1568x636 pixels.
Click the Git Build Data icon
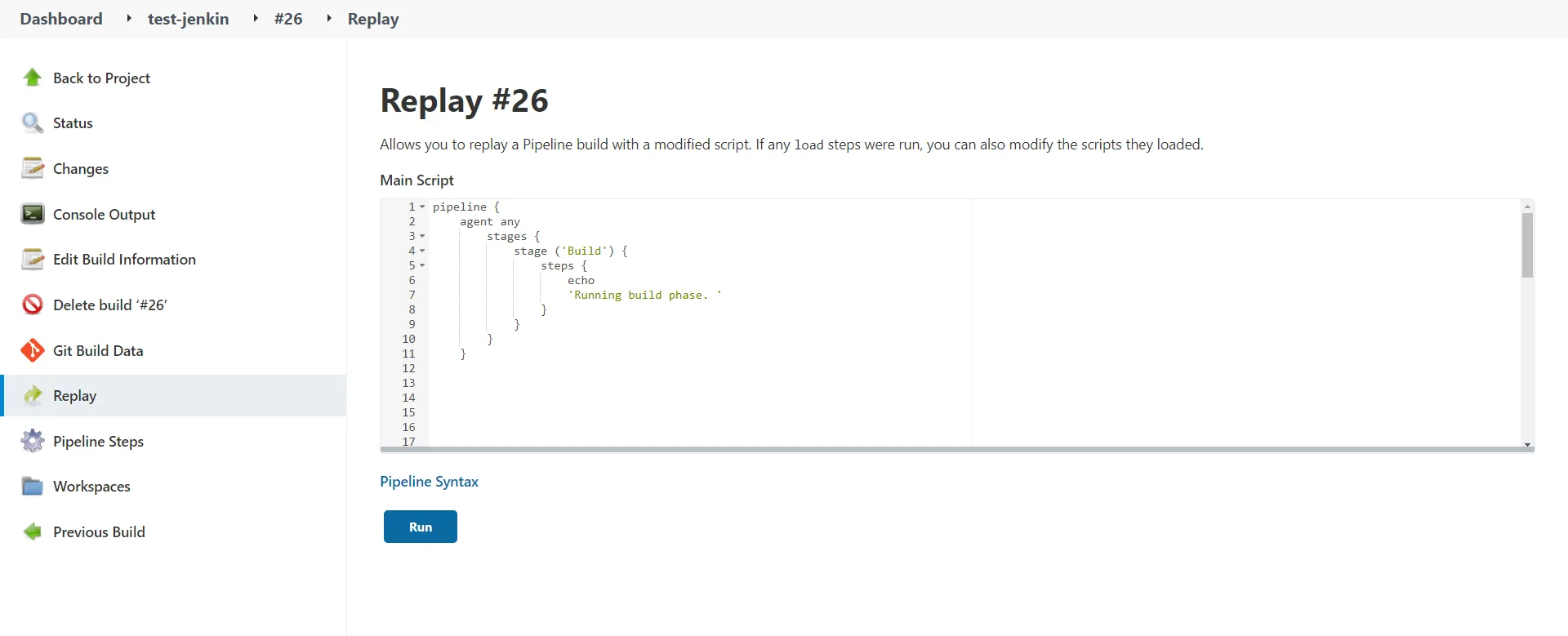point(33,350)
